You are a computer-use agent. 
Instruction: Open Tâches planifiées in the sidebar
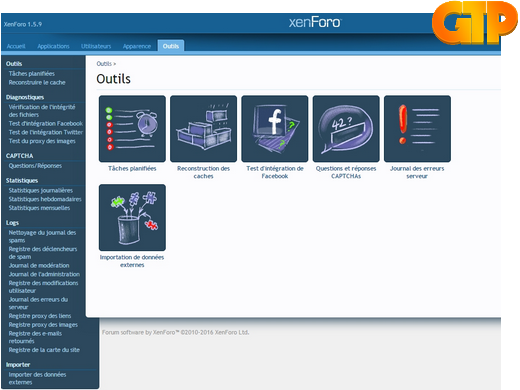(32, 74)
